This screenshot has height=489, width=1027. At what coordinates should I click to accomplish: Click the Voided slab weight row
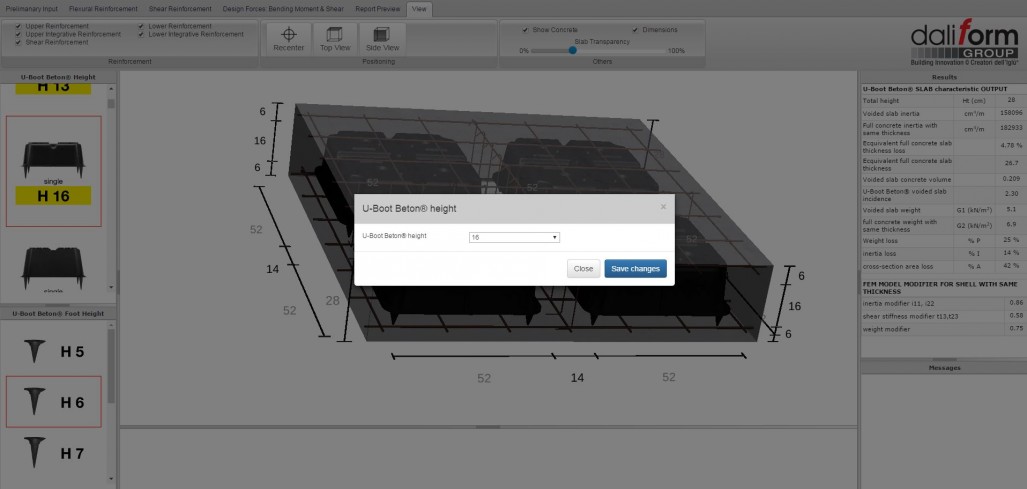[943, 210]
